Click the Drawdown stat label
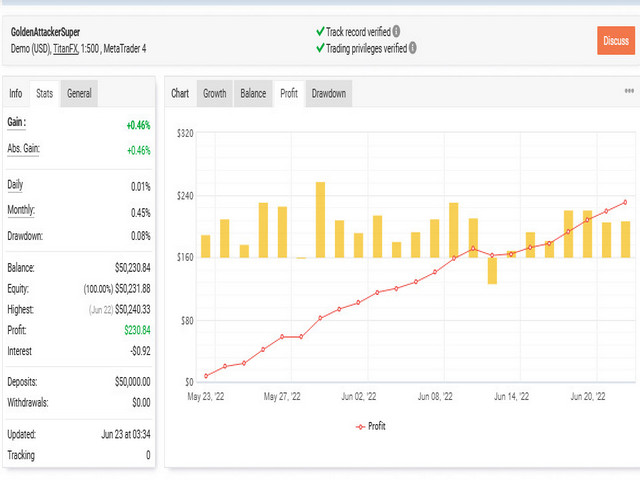Viewport: 640px width, 480px height. (25, 236)
